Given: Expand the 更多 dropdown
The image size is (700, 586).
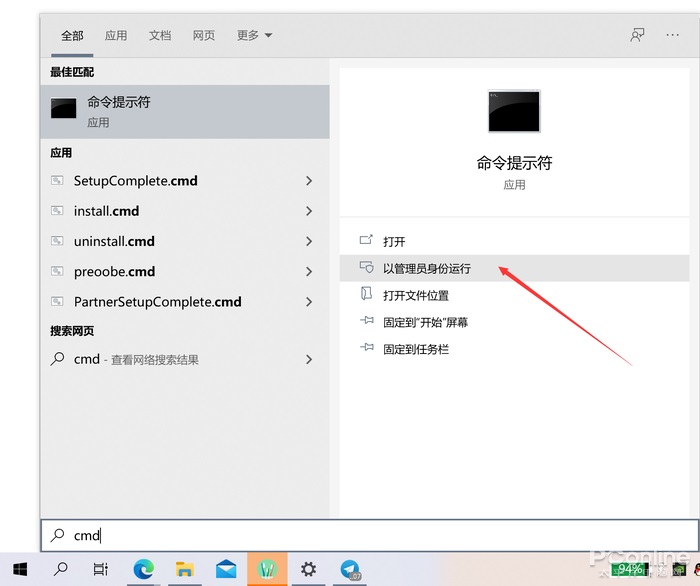Looking at the screenshot, I should pyautogui.click(x=254, y=35).
